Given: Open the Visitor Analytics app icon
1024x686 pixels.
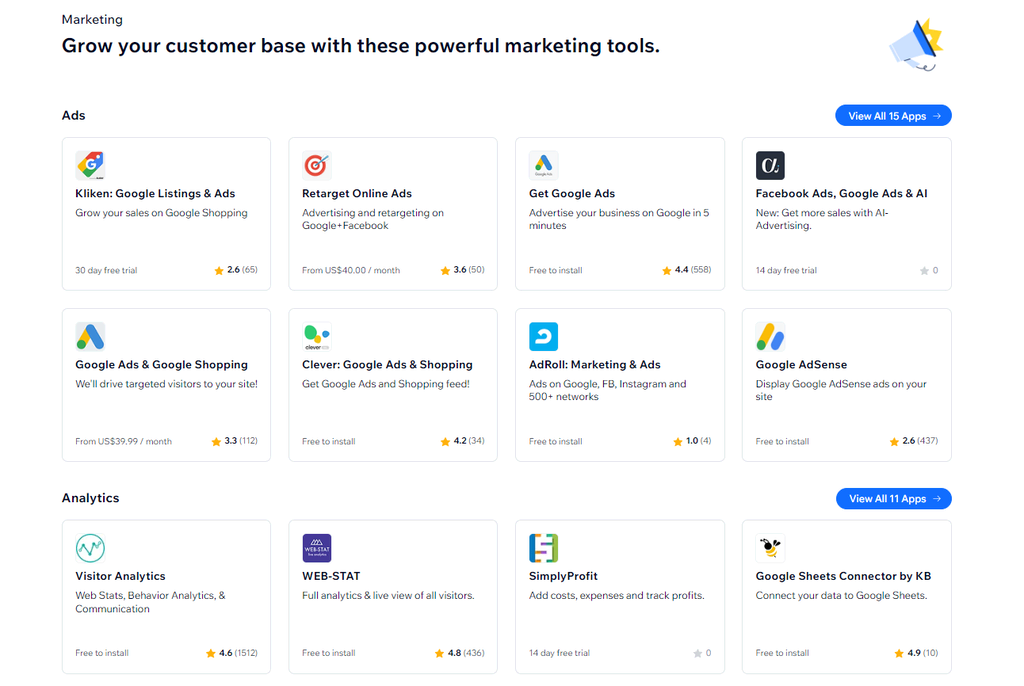Looking at the screenshot, I should pyautogui.click(x=90, y=548).
